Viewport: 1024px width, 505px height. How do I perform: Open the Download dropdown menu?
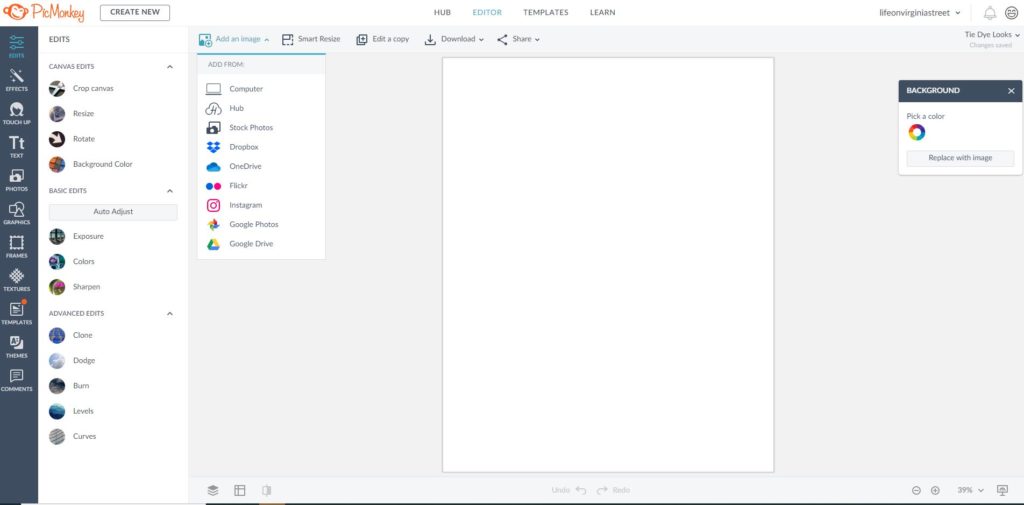(454, 39)
